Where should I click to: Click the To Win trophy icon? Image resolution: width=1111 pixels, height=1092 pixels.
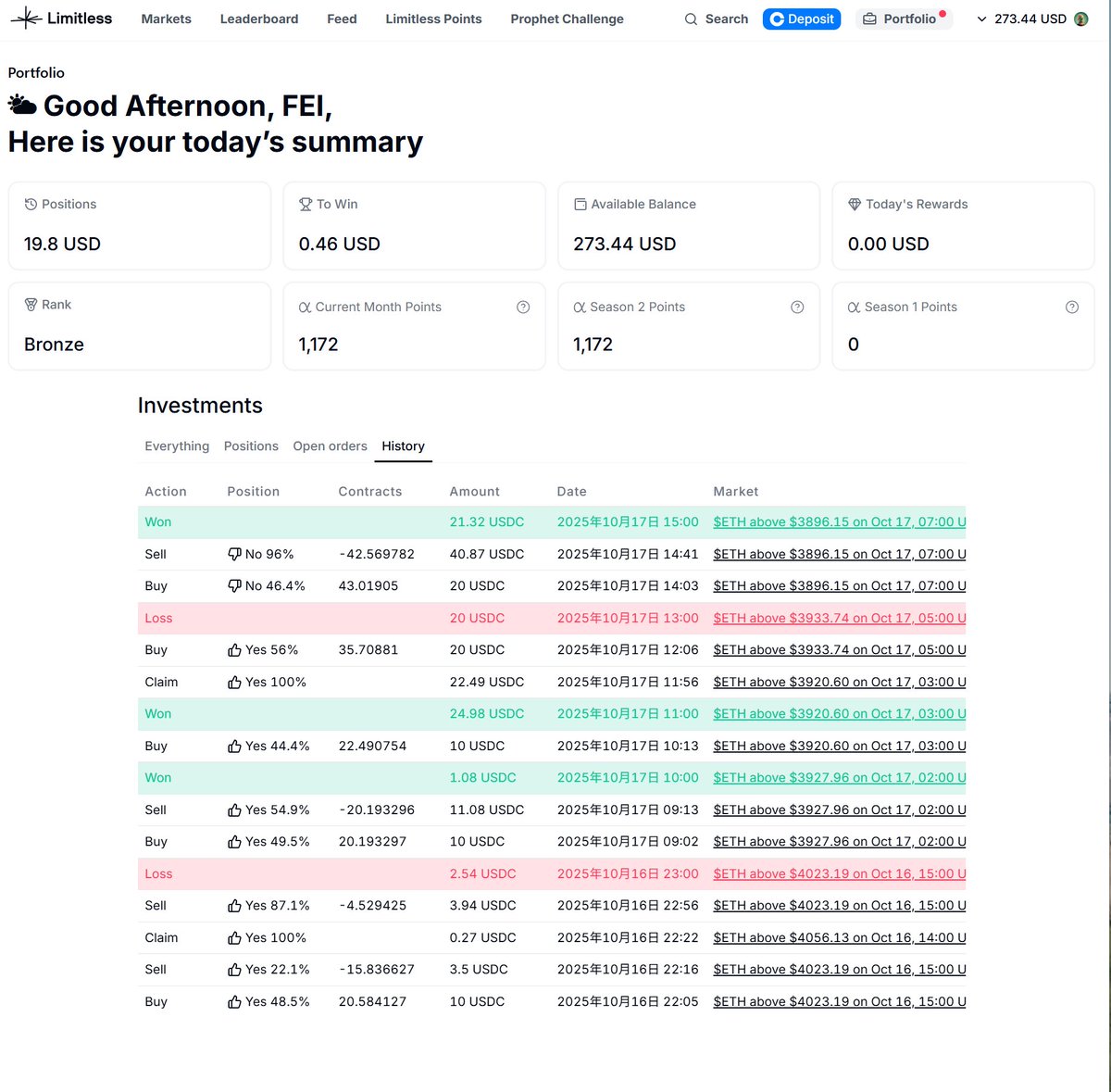(306, 205)
